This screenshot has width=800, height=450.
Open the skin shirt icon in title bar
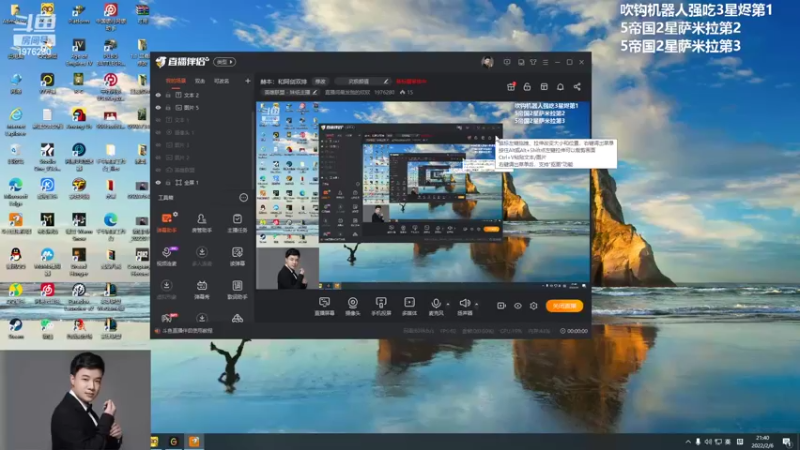[533, 62]
